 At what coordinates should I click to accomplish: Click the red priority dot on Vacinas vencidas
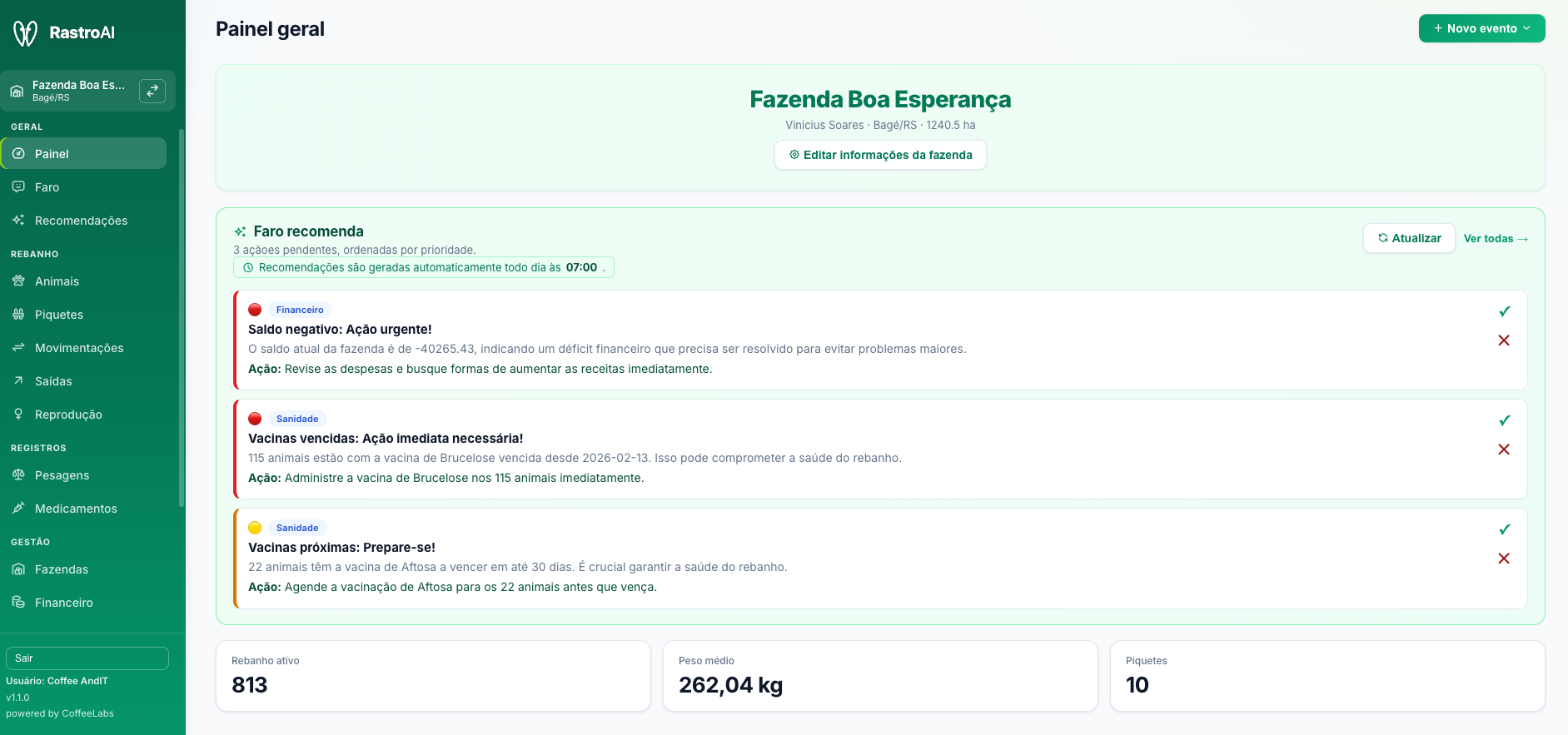(255, 419)
